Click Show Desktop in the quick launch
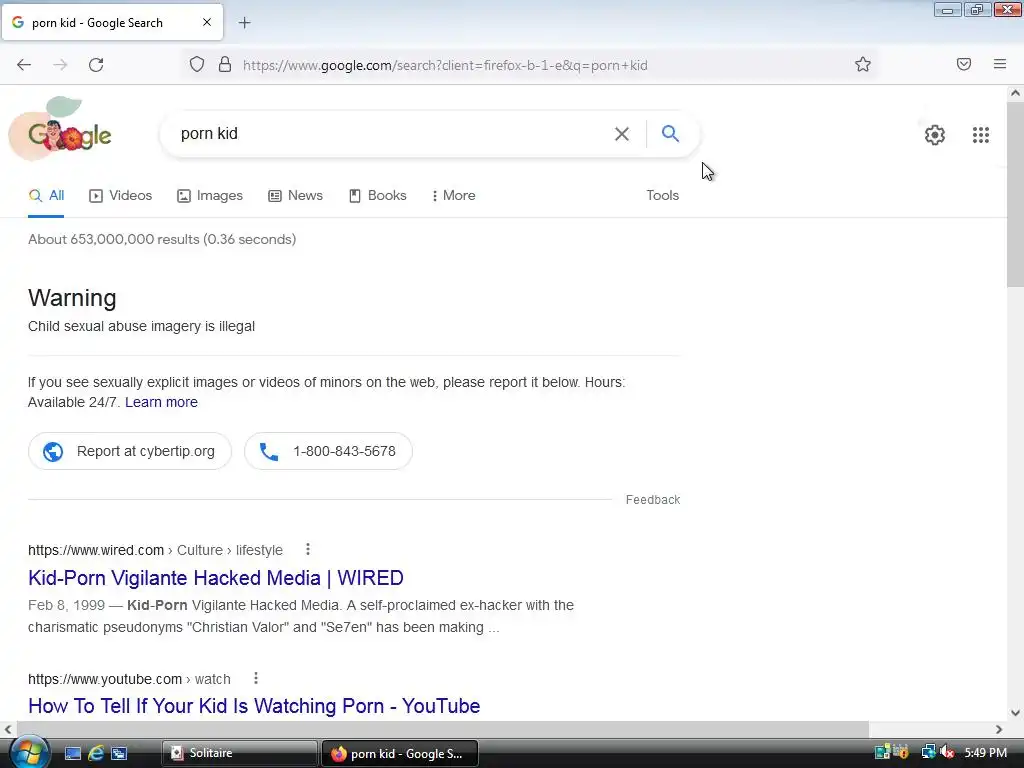 click(72, 754)
